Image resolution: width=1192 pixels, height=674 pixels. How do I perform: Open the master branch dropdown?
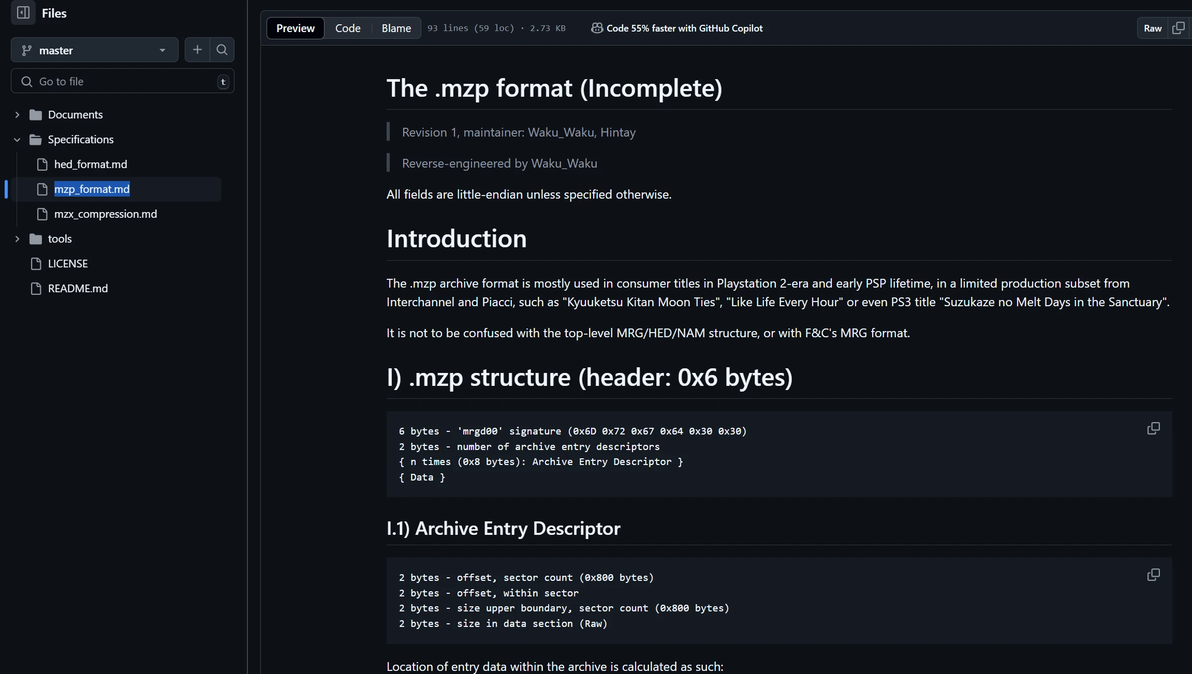(x=94, y=50)
